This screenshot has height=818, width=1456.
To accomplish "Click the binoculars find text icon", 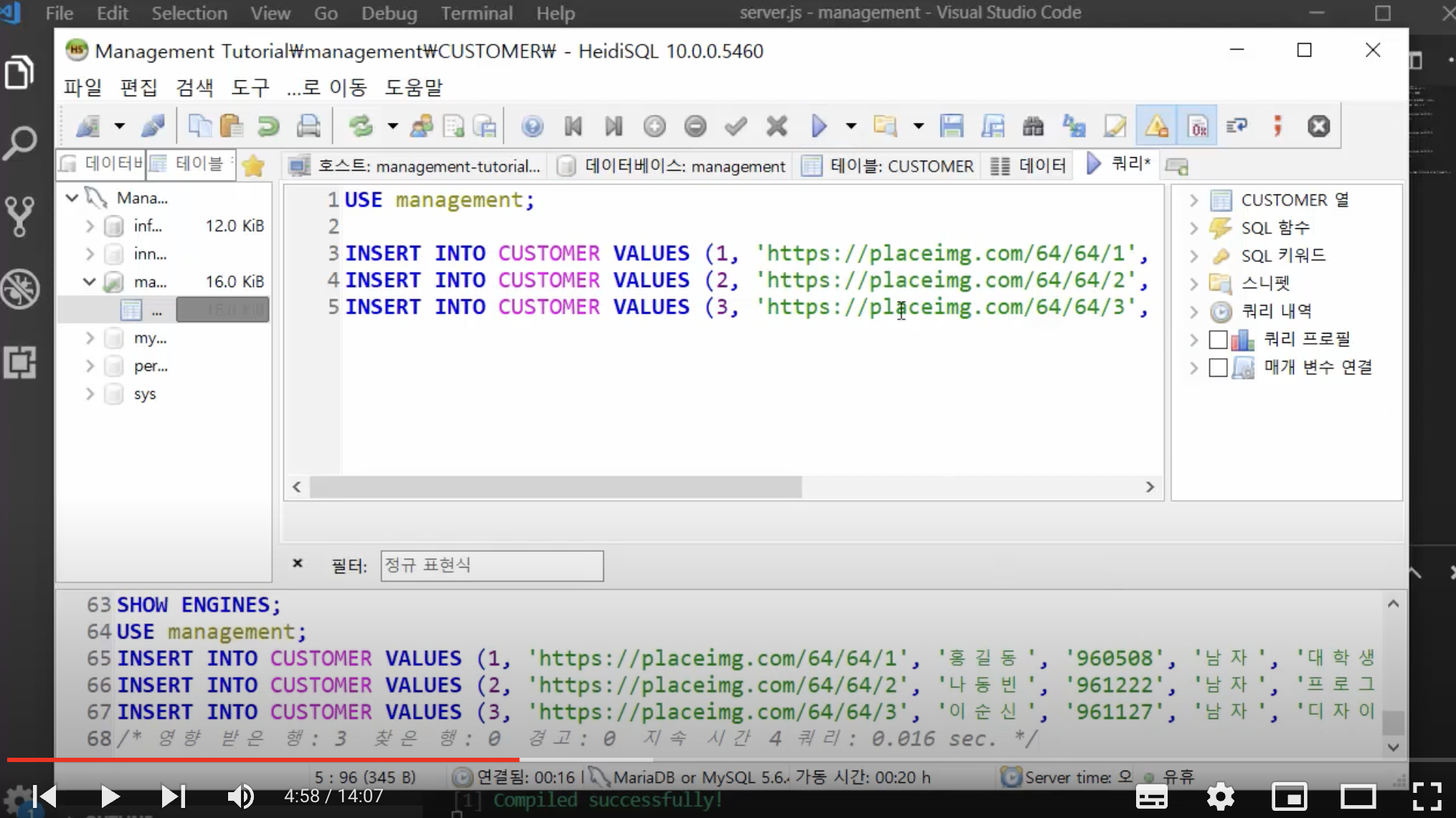I will 1033,126.
